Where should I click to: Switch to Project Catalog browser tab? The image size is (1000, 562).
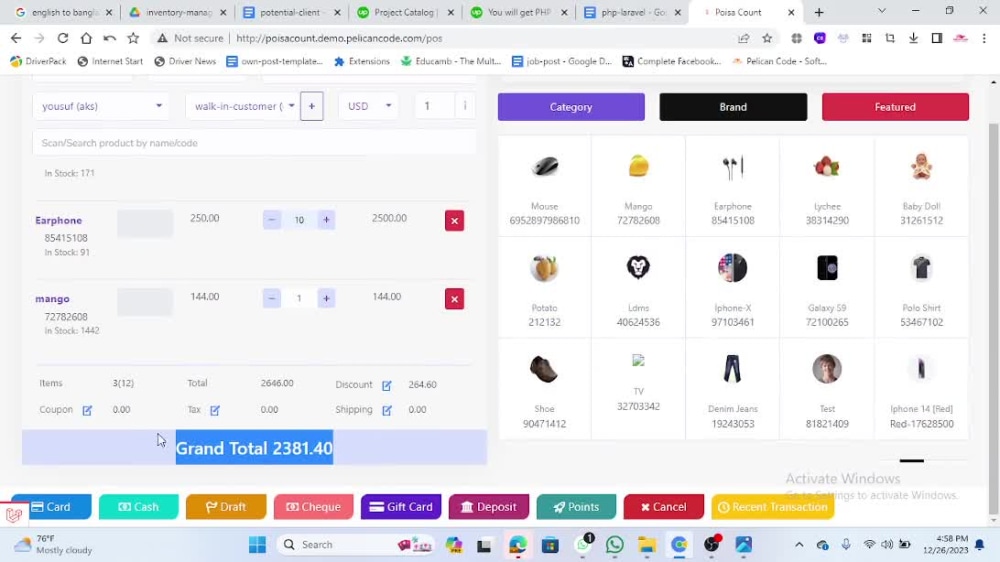click(x=406, y=12)
